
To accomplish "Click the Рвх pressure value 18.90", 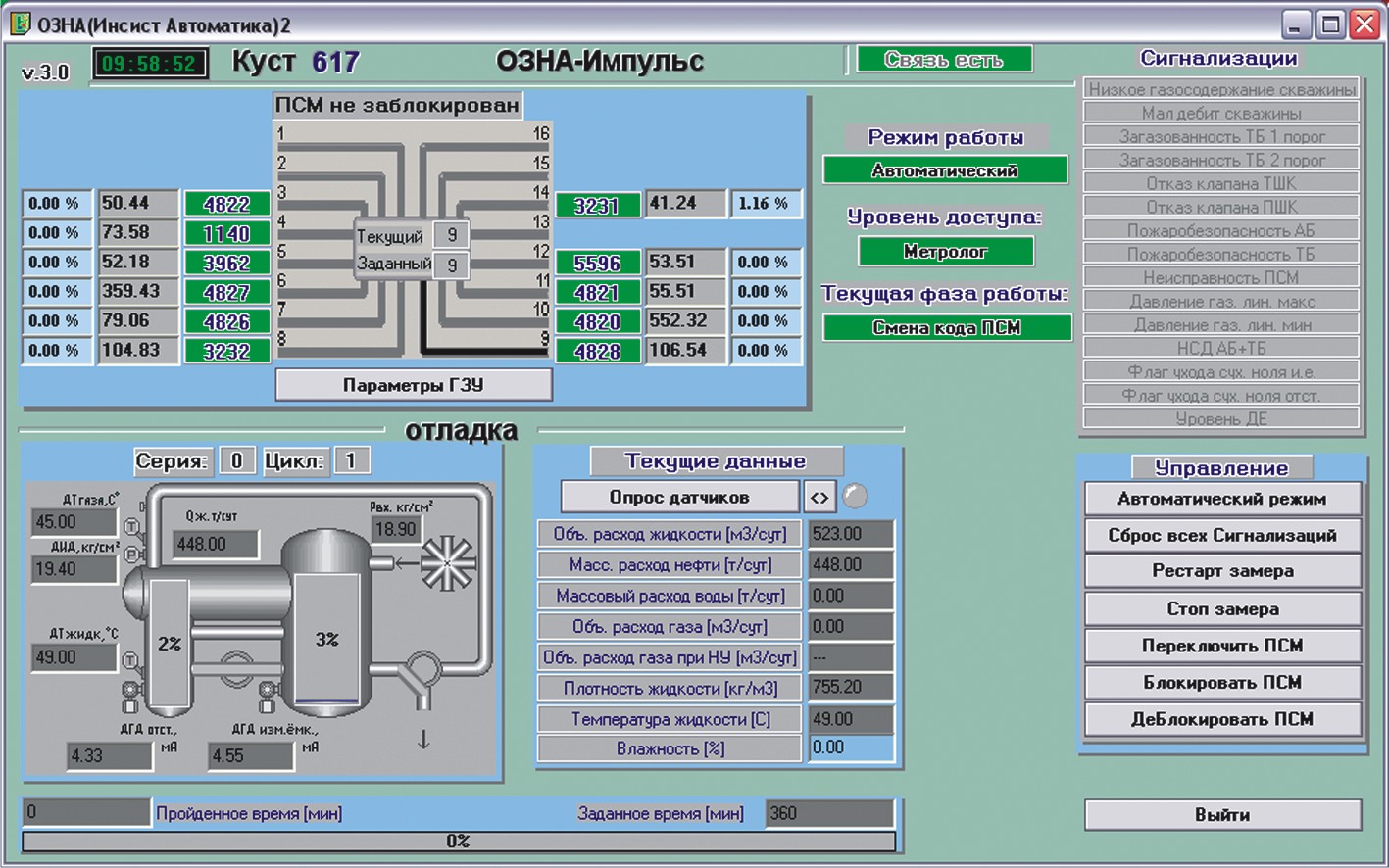I will (395, 529).
